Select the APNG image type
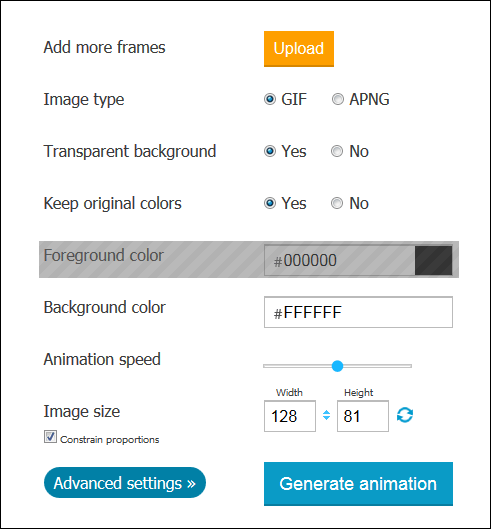The image size is (491, 529). click(x=337, y=99)
